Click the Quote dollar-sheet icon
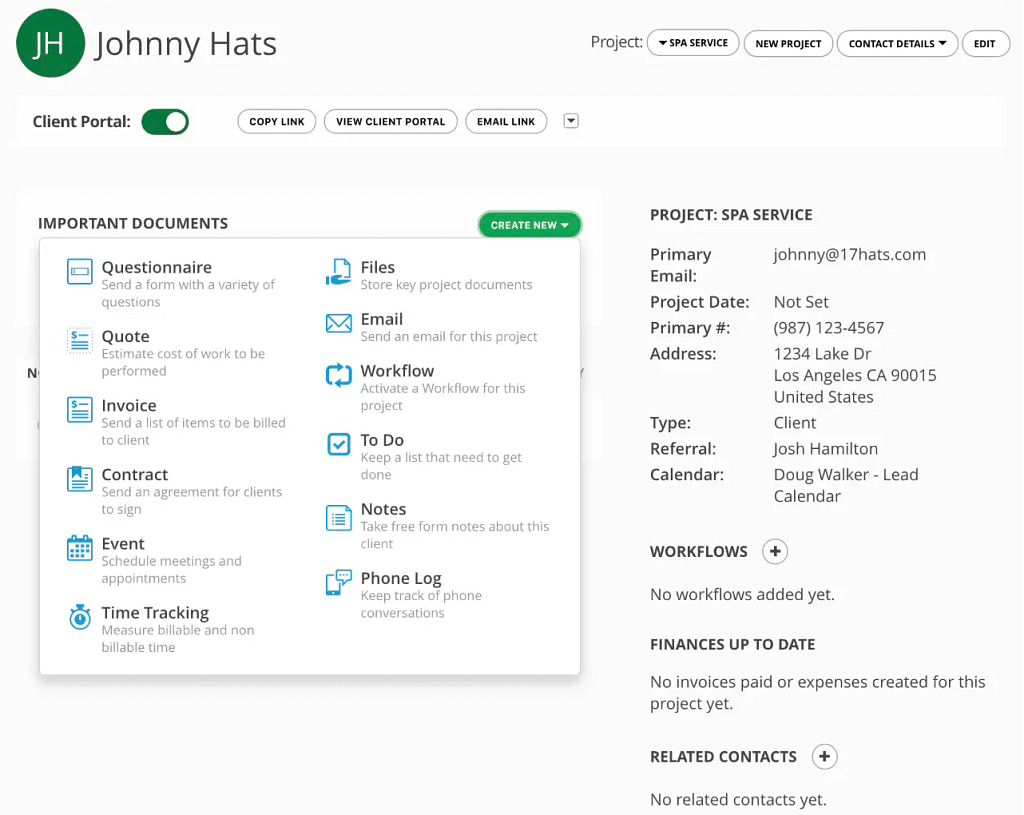This screenshot has width=1024, height=815. tap(80, 340)
